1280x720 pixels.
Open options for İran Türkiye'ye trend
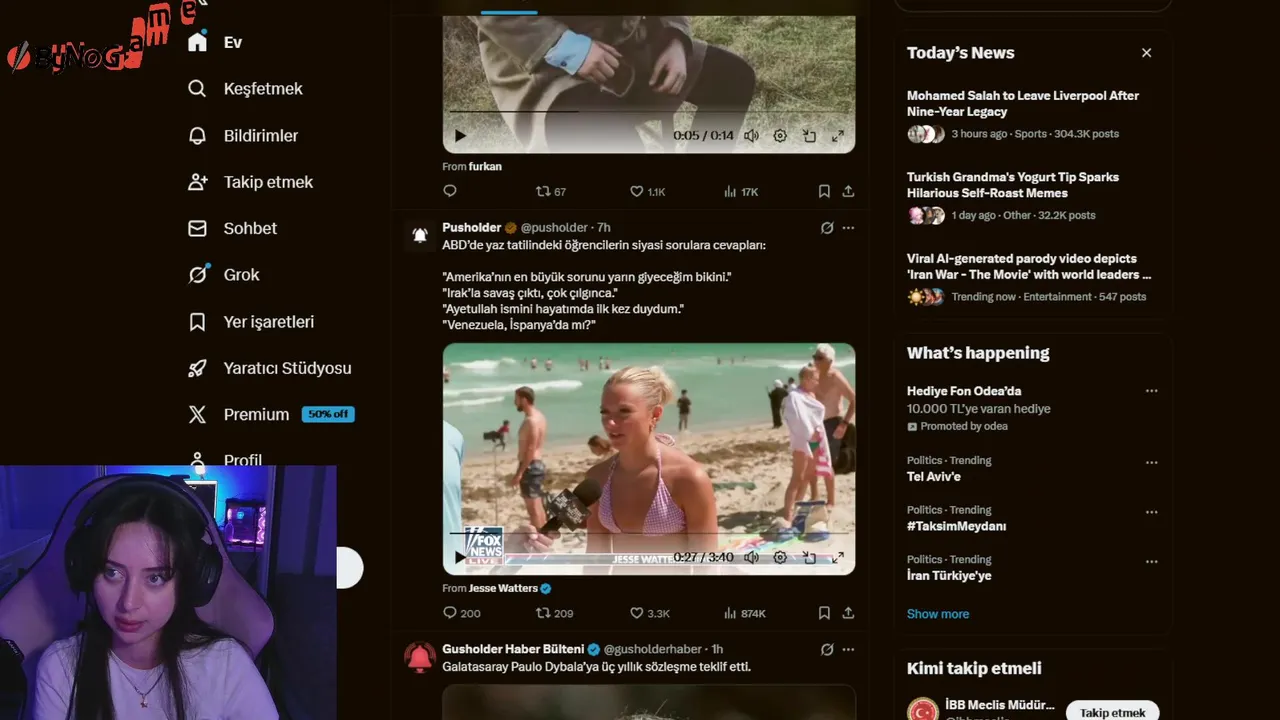(x=1151, y=562)
